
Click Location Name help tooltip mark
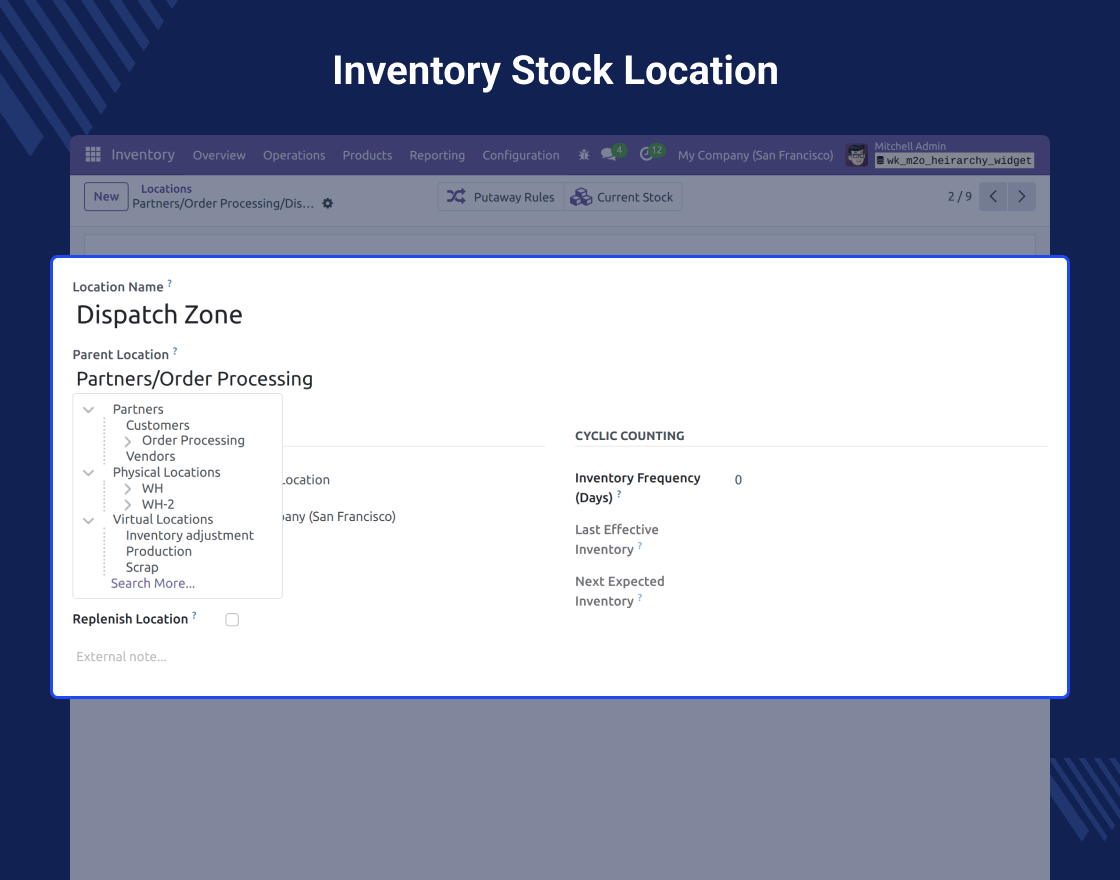[x=169, y=283]
